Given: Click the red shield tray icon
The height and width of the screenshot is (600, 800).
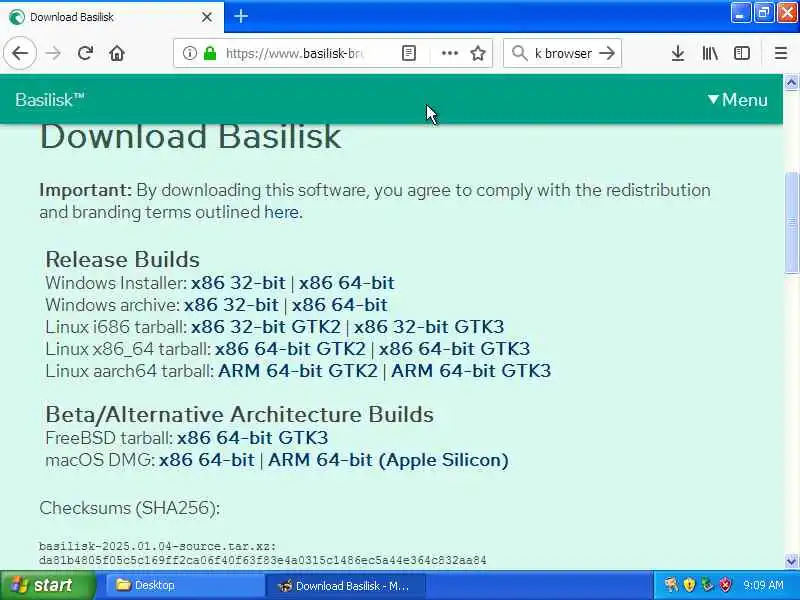Looking at the screenshot, I should pyautogui.click(x=724, y=585).
